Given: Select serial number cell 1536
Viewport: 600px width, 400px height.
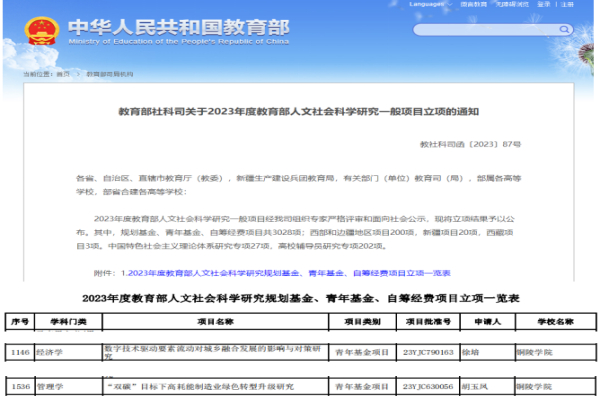Looking at the screenshot, I should (x=20, y=387).
